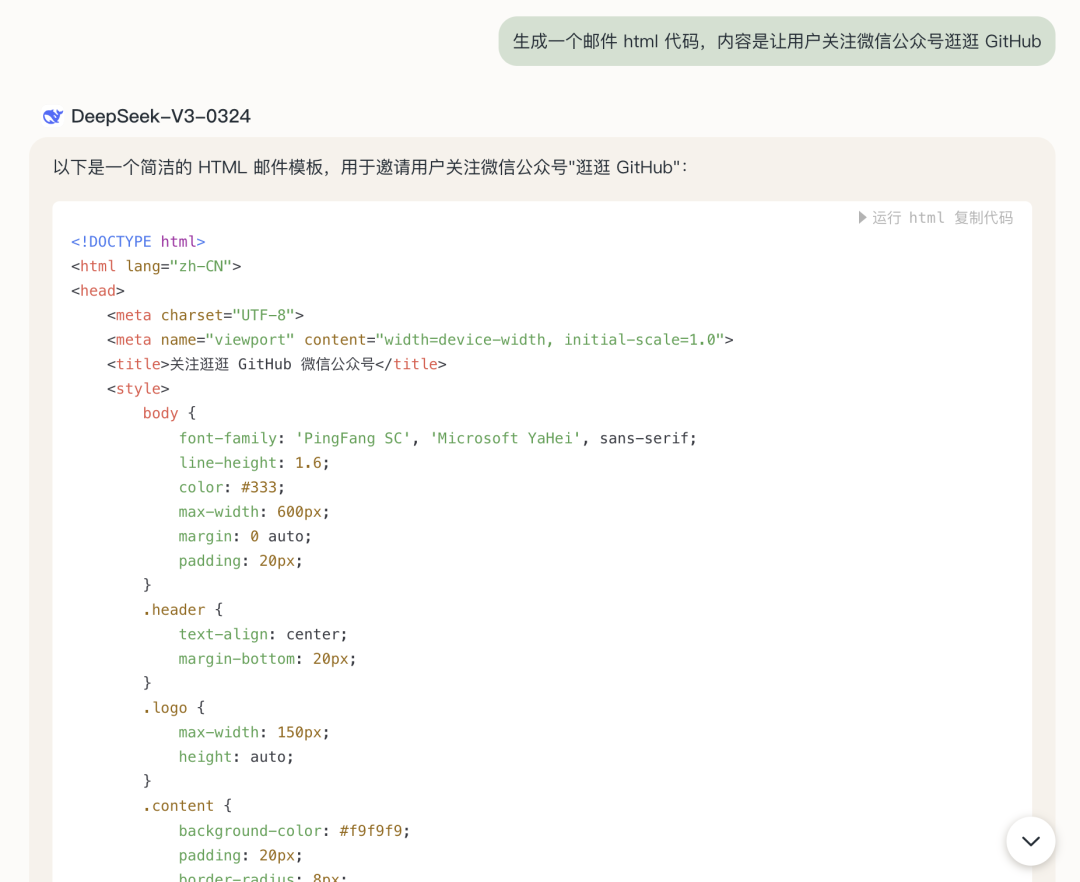This screenshot has height=882, width=1080.
Task: Click the .content { selector line
Action: 187,806
